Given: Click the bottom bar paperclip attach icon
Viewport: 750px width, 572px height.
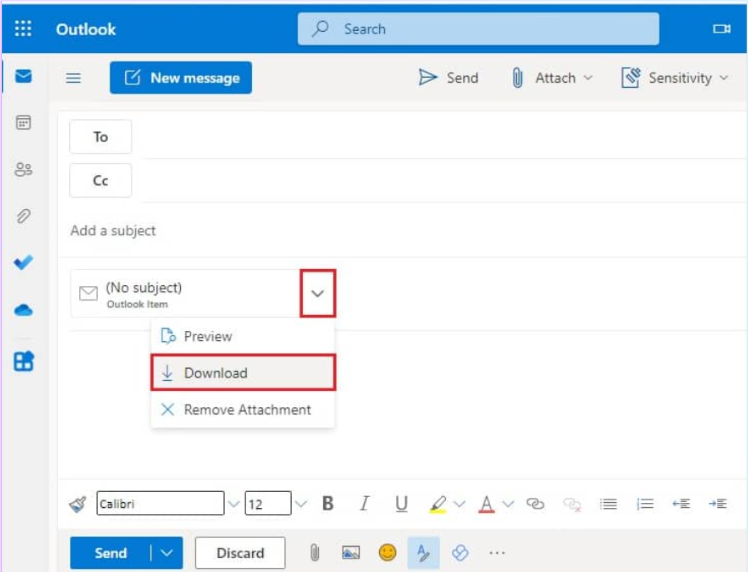Looking at the screenshot, I should (314, 553).
